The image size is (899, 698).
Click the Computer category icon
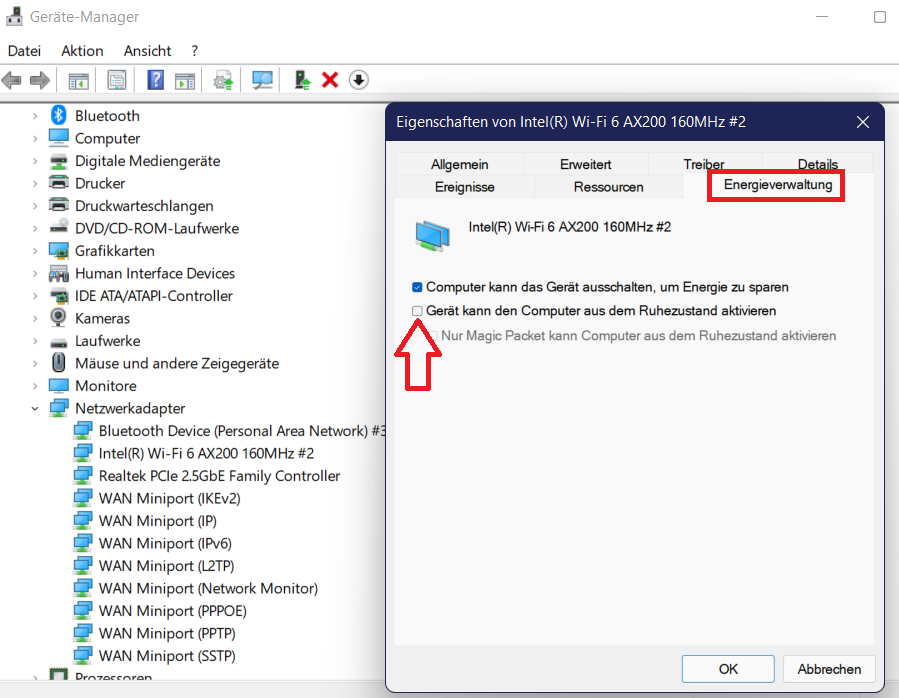pos(58,138)
